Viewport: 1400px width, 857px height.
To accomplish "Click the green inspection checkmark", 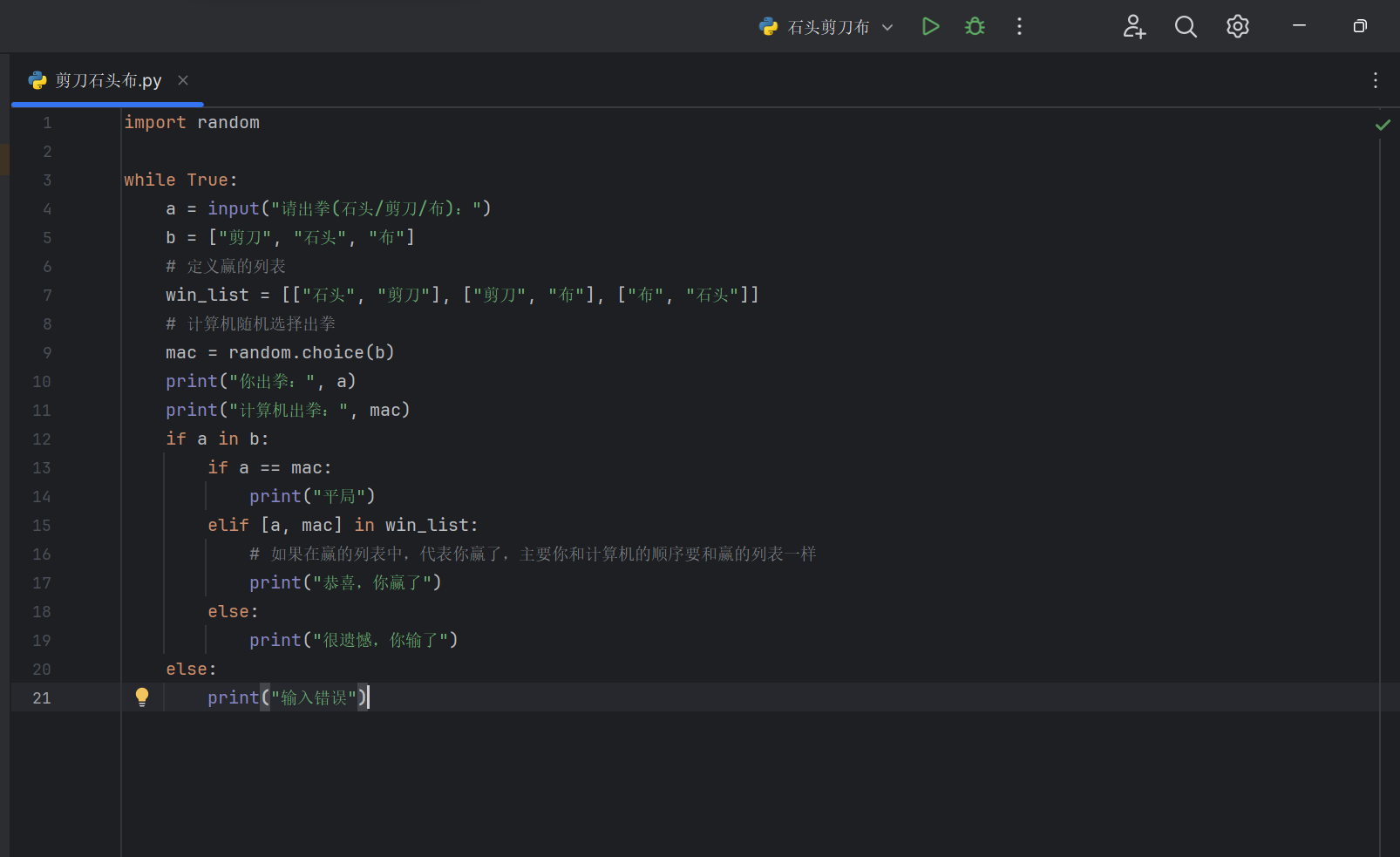I will pos(1383,125).
